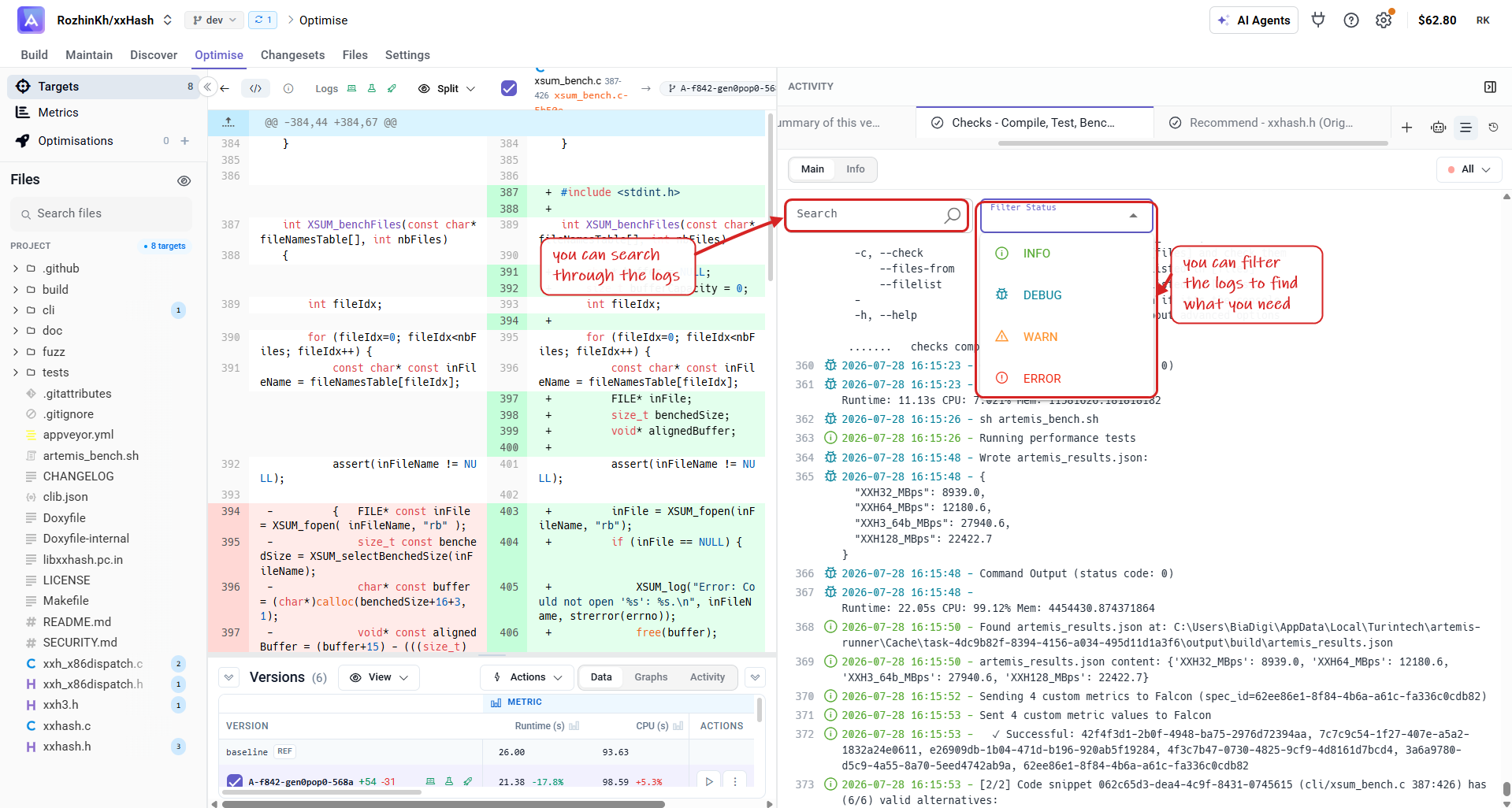Open the All log level dropdown

1469,169
